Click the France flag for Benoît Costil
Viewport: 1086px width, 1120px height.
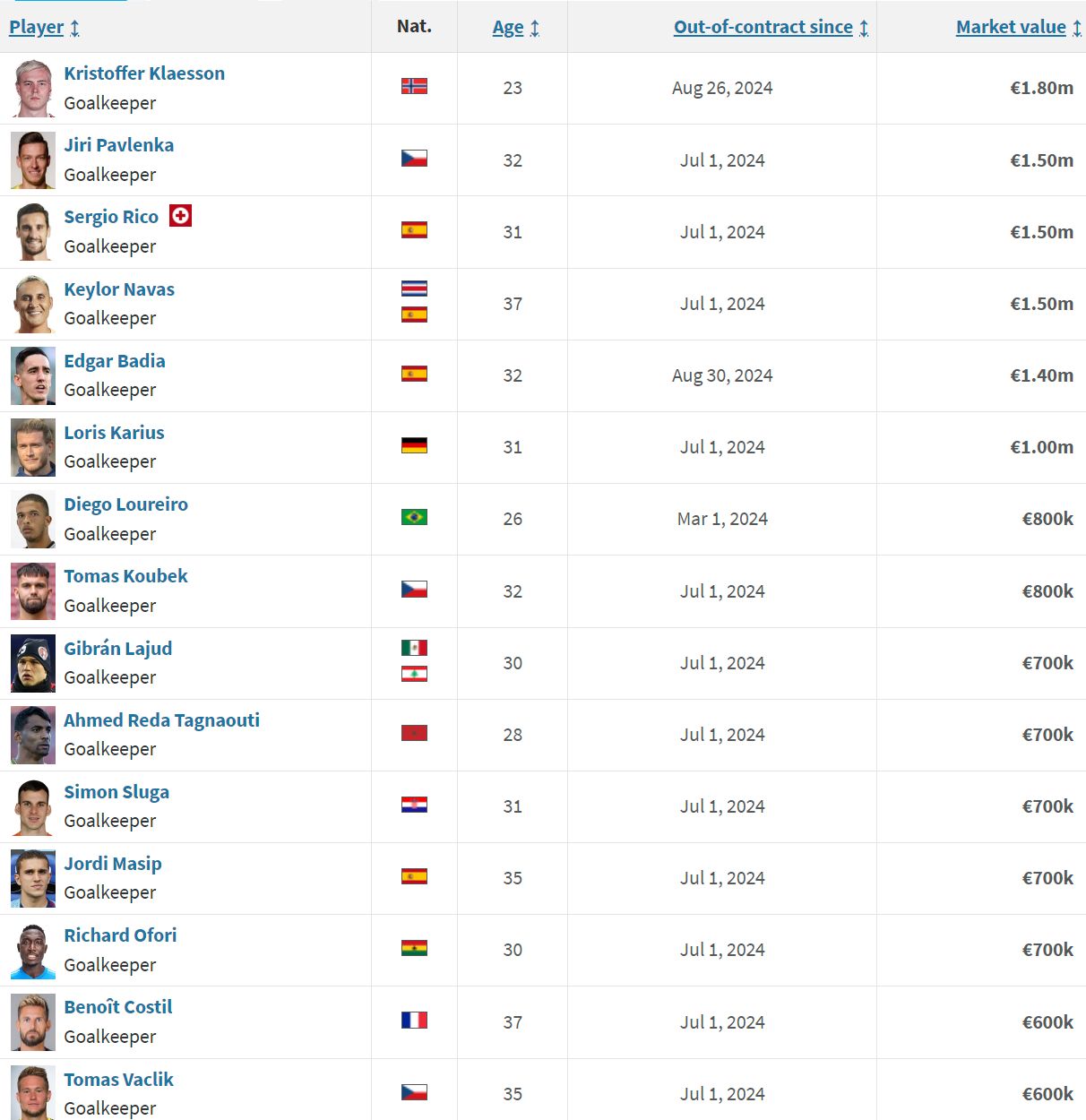(414, 1020)
